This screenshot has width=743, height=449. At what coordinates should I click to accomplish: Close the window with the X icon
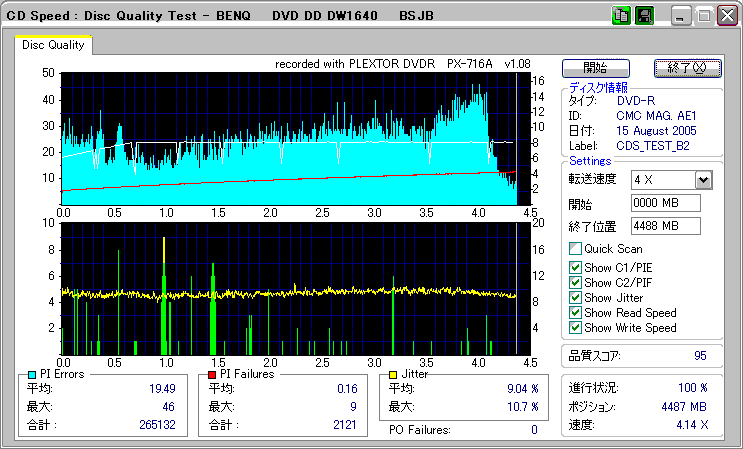[726, 16]
